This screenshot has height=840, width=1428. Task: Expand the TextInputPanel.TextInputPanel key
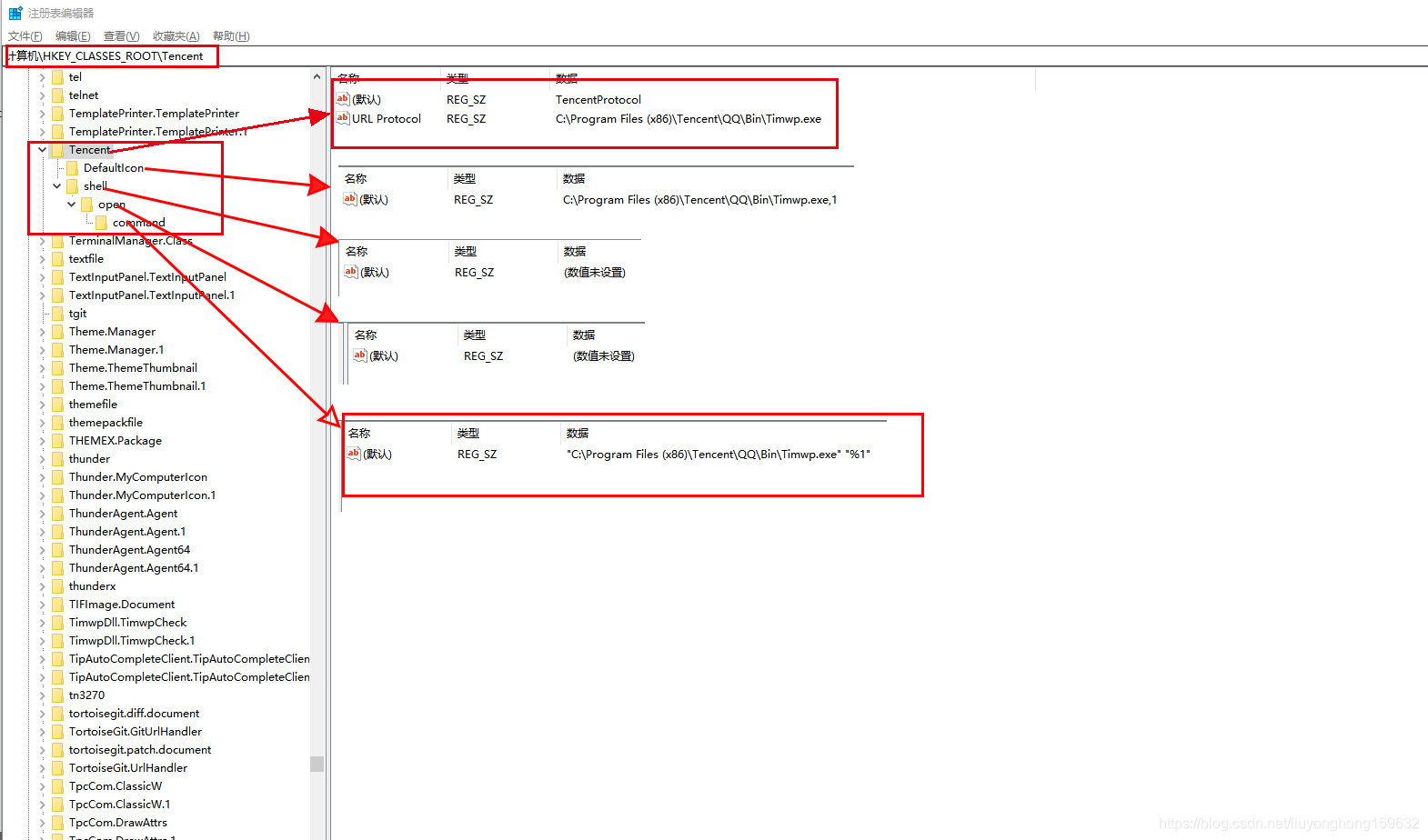[42, 277]
